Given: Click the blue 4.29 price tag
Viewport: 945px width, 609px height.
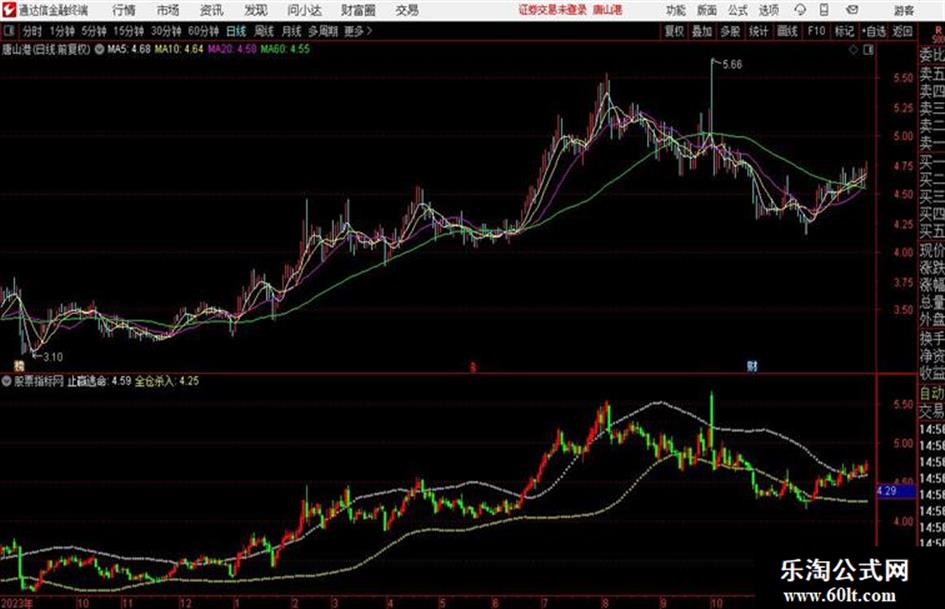Looking at the screenshot, I should pos(896,491).
